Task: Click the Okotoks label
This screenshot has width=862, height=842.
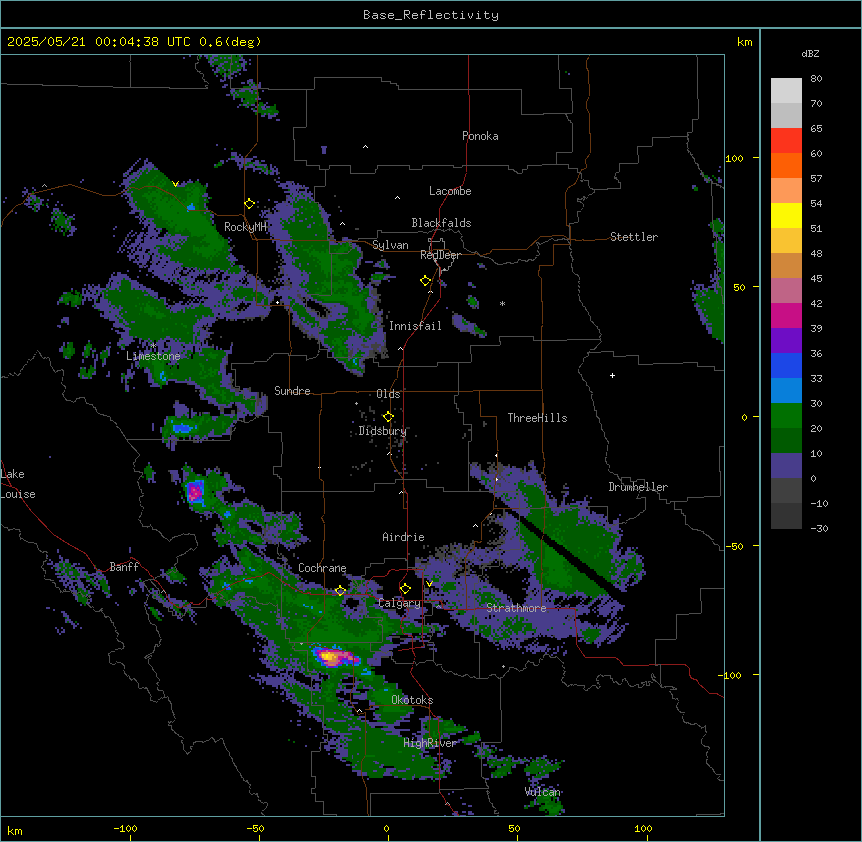Action: [x=412, y=700]
